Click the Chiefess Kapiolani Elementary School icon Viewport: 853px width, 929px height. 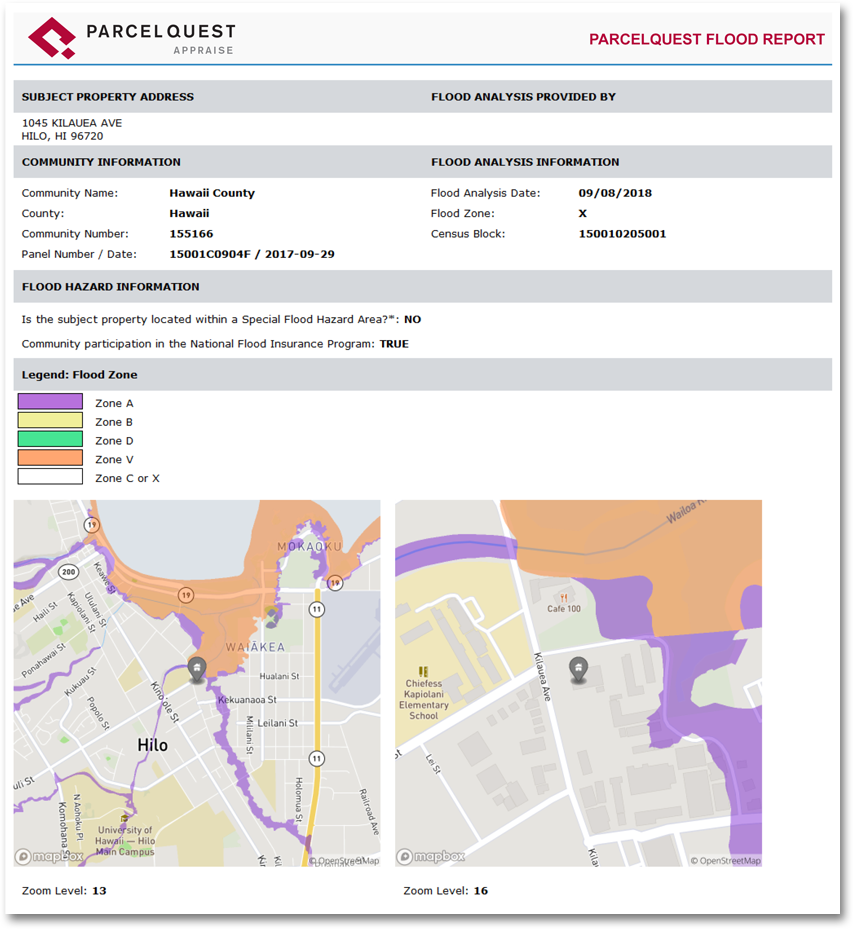(x=424, y=671)
